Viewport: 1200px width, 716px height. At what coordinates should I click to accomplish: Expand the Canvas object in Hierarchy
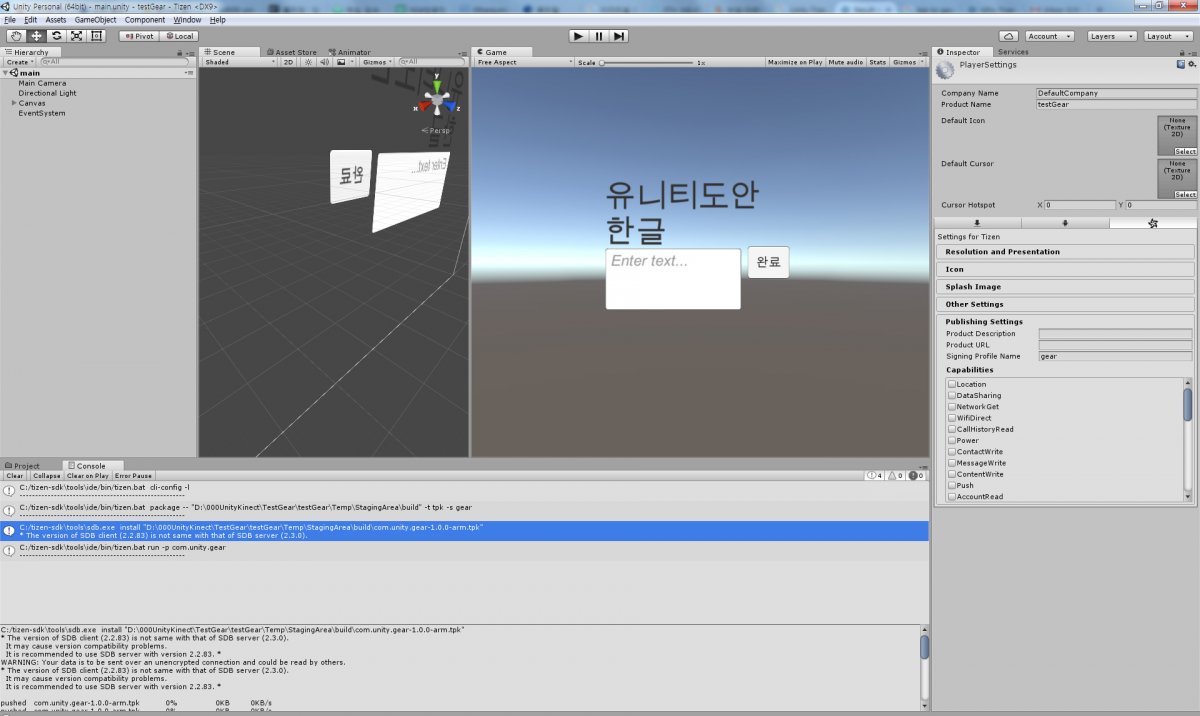click(x=14, y=103)
